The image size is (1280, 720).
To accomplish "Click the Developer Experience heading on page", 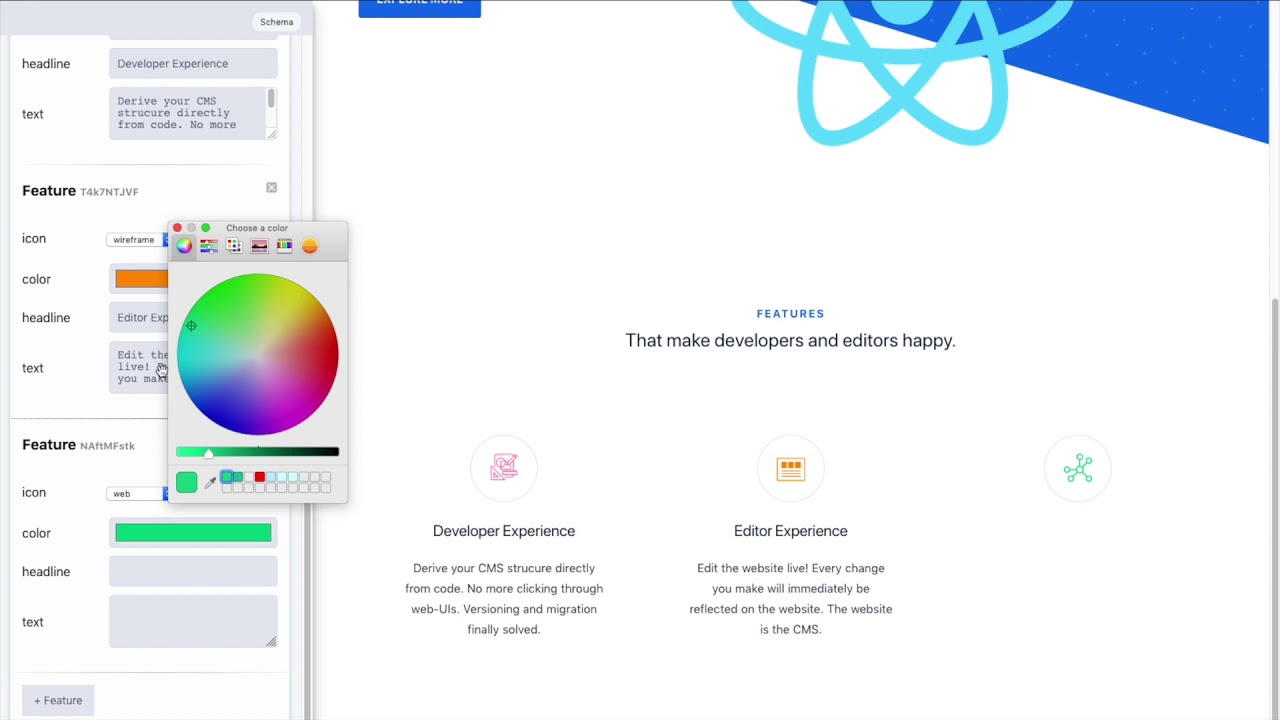I will [504, 531].
